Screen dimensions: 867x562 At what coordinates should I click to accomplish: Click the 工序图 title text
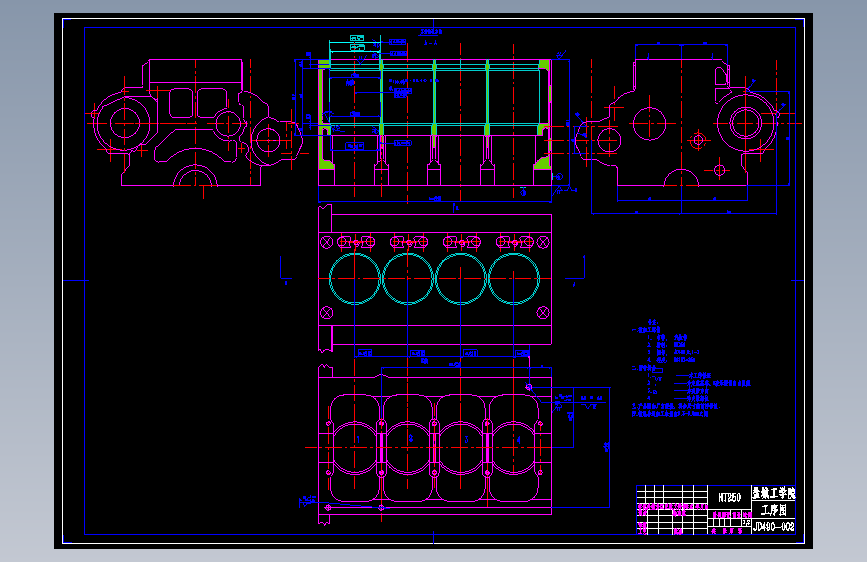pyautogui.click(x=774, y=510)
